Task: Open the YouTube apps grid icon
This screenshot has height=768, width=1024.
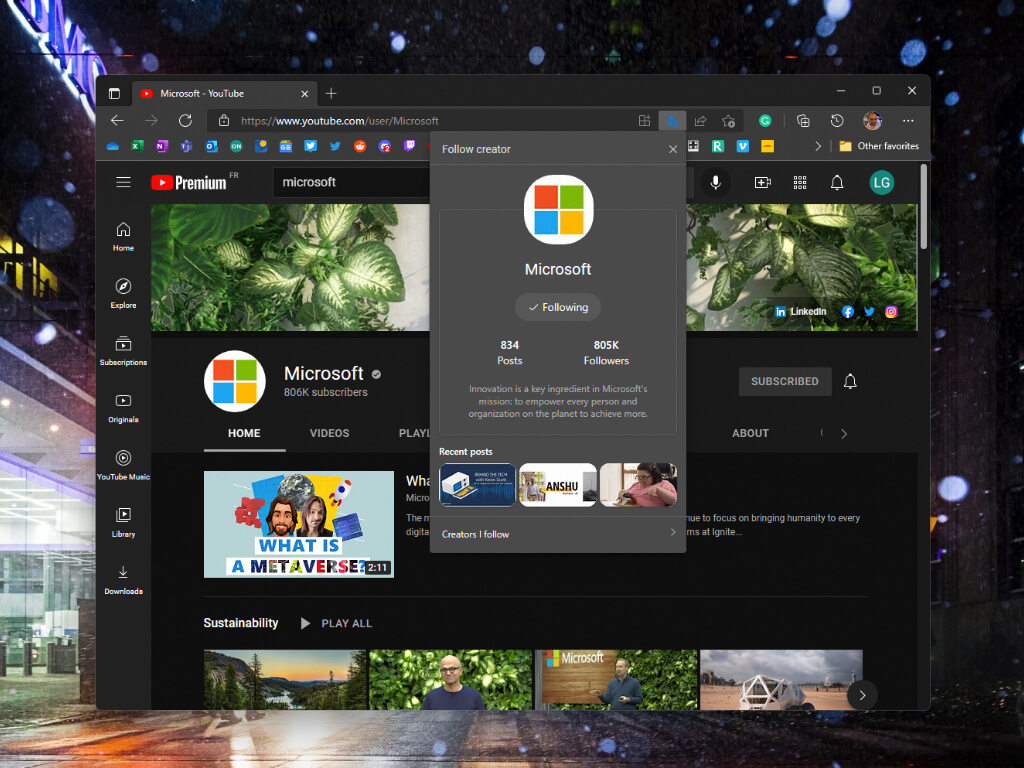Action: tap(799, 183)
